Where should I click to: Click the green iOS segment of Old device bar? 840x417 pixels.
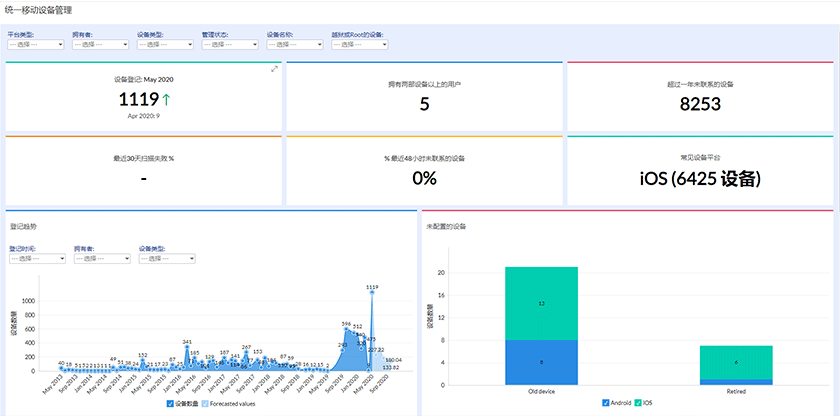click(541, 303)
